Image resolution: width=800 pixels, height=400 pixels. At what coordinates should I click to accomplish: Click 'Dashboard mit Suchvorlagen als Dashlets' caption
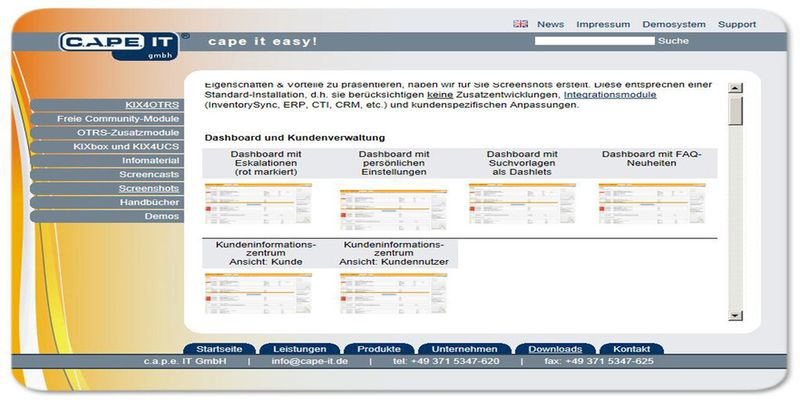(x=522, y=163)
